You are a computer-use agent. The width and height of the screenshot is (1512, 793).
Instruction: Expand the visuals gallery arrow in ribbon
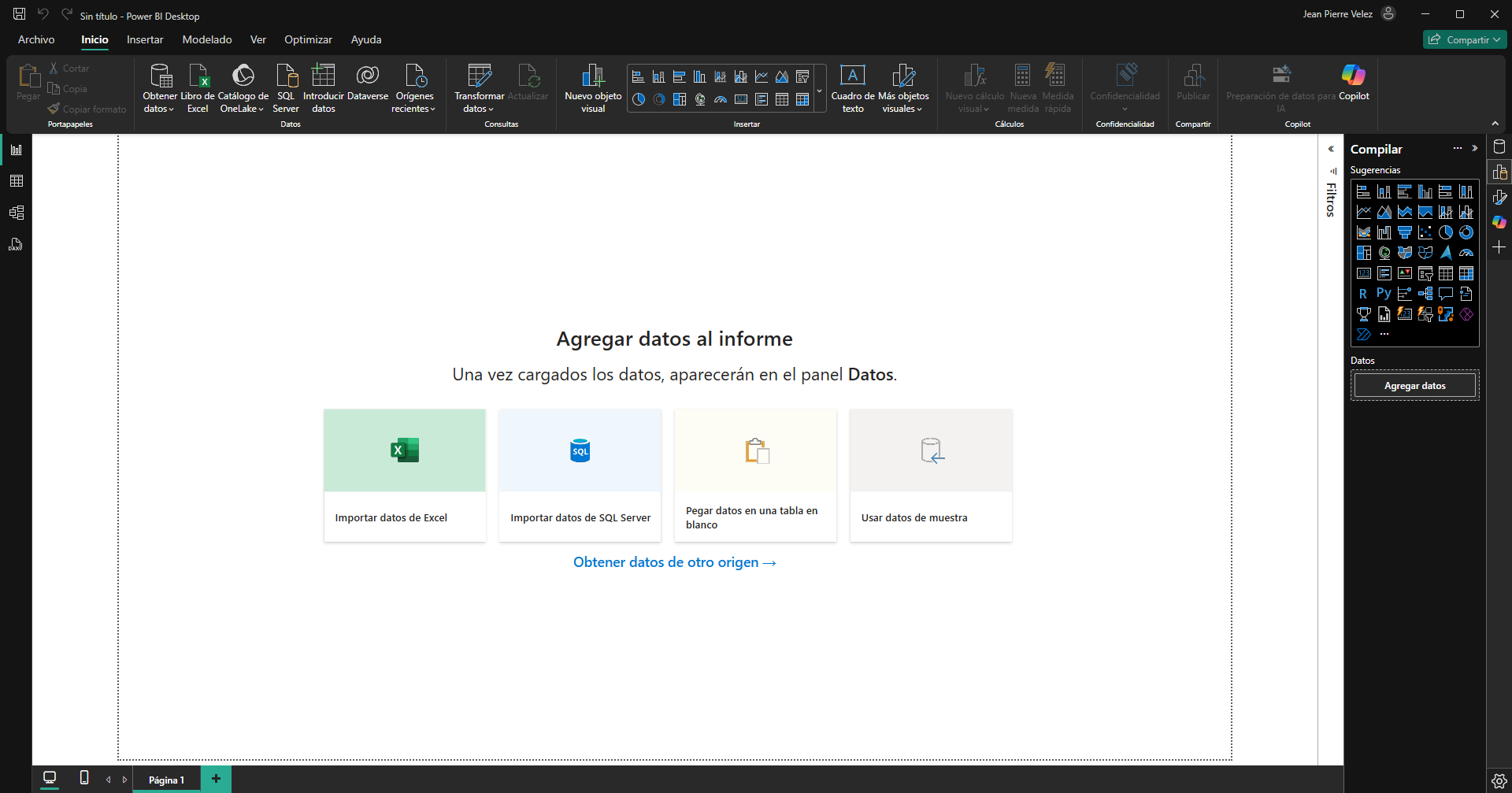[820, 91]
